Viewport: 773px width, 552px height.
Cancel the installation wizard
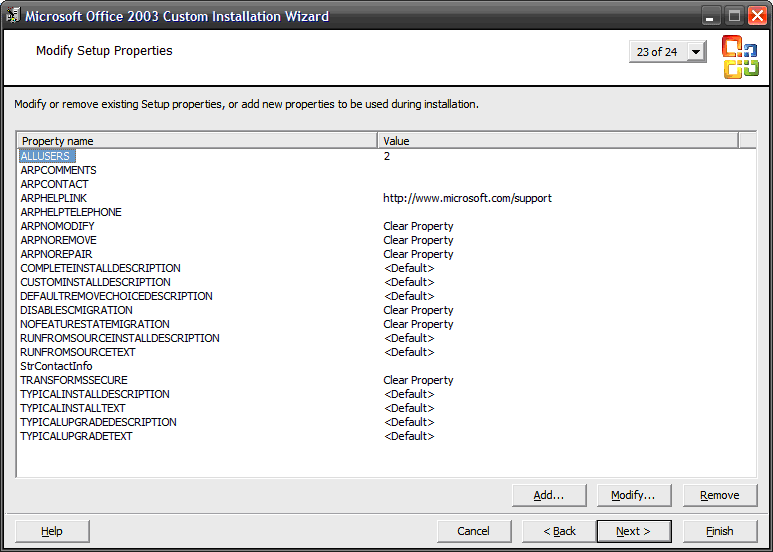[473, 531]
